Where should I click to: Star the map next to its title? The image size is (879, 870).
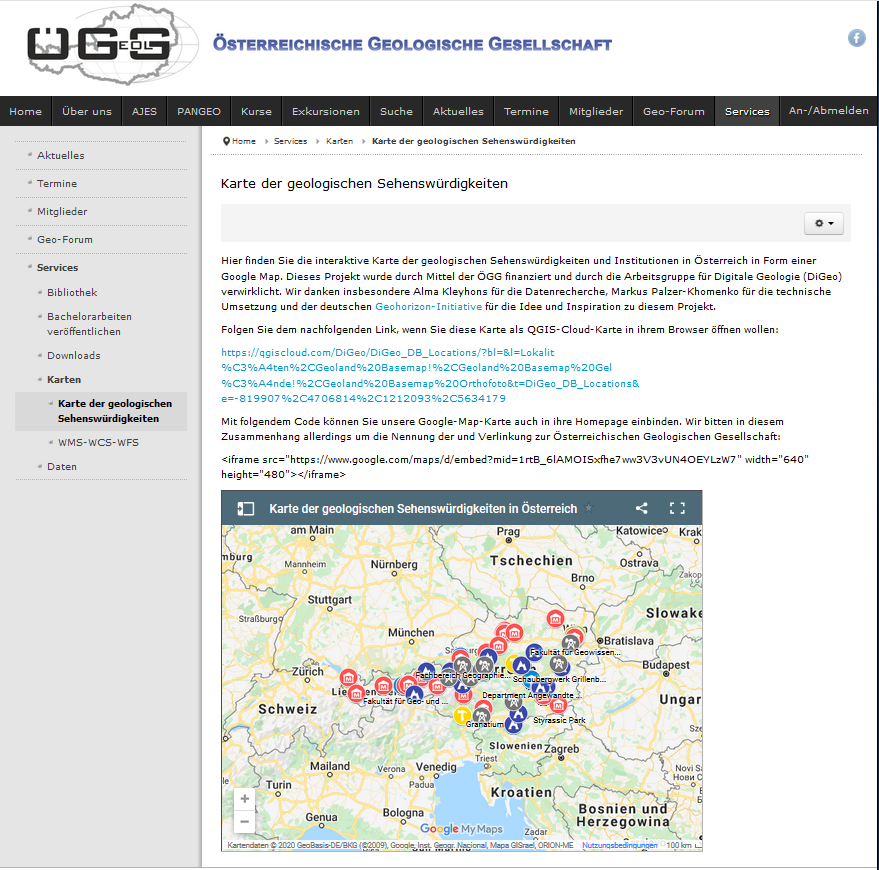(x=589, y=508)
